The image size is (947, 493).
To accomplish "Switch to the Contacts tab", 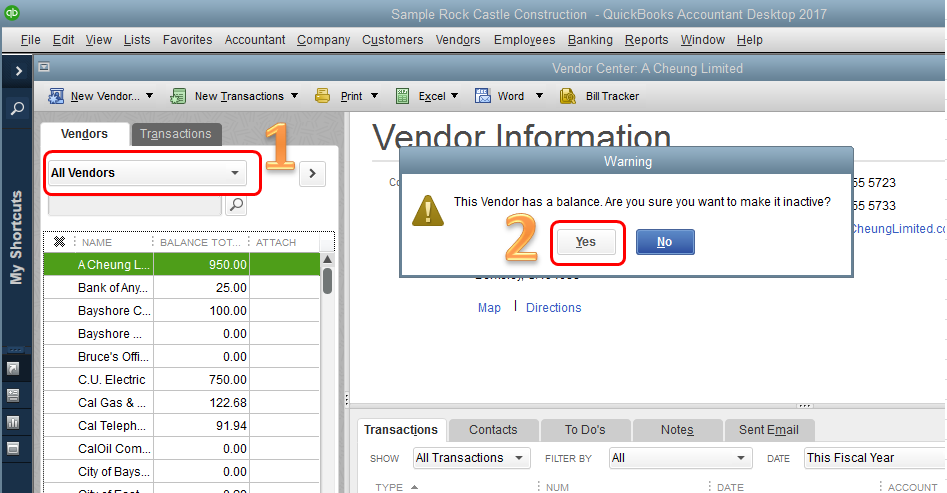I will 493,430.
